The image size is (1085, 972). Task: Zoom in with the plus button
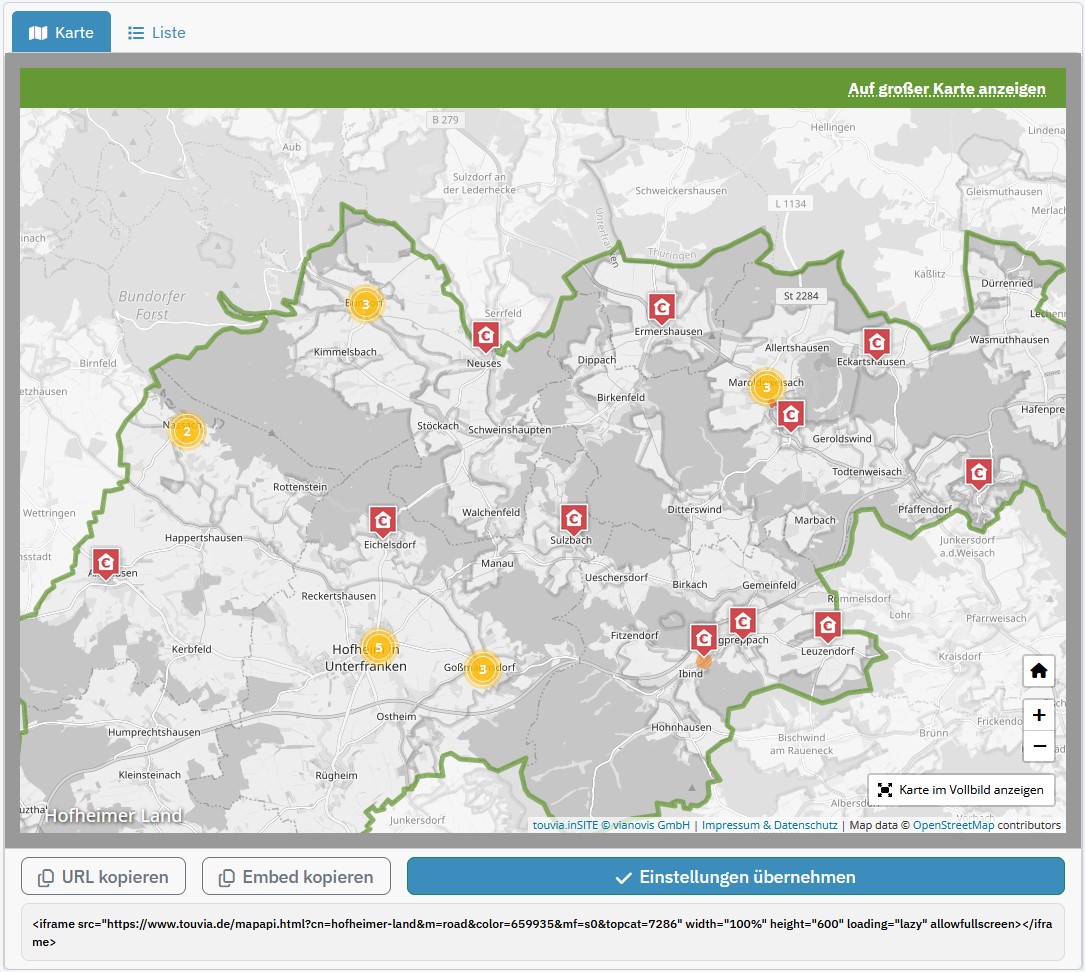click(x=1039, y=715)
